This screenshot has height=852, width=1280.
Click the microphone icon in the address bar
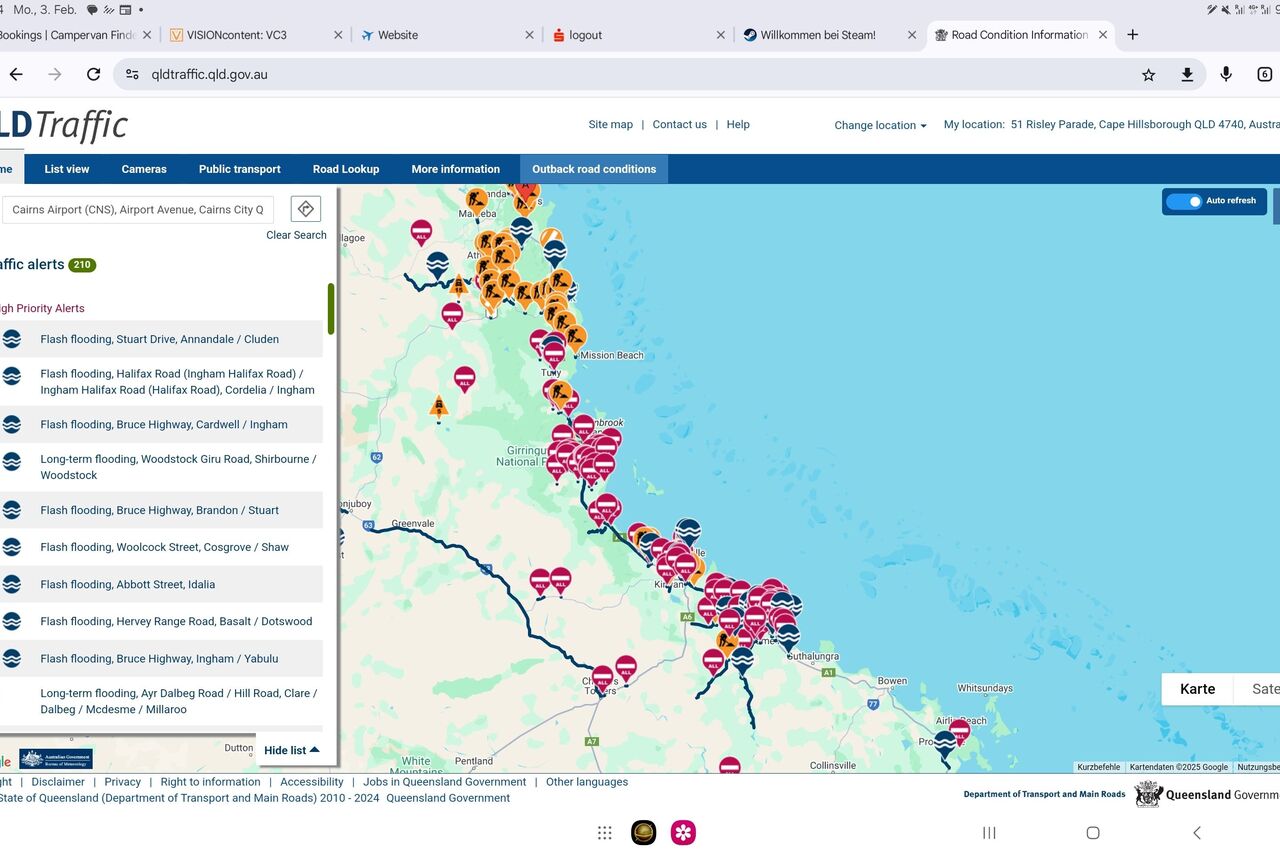(1226, 75)
